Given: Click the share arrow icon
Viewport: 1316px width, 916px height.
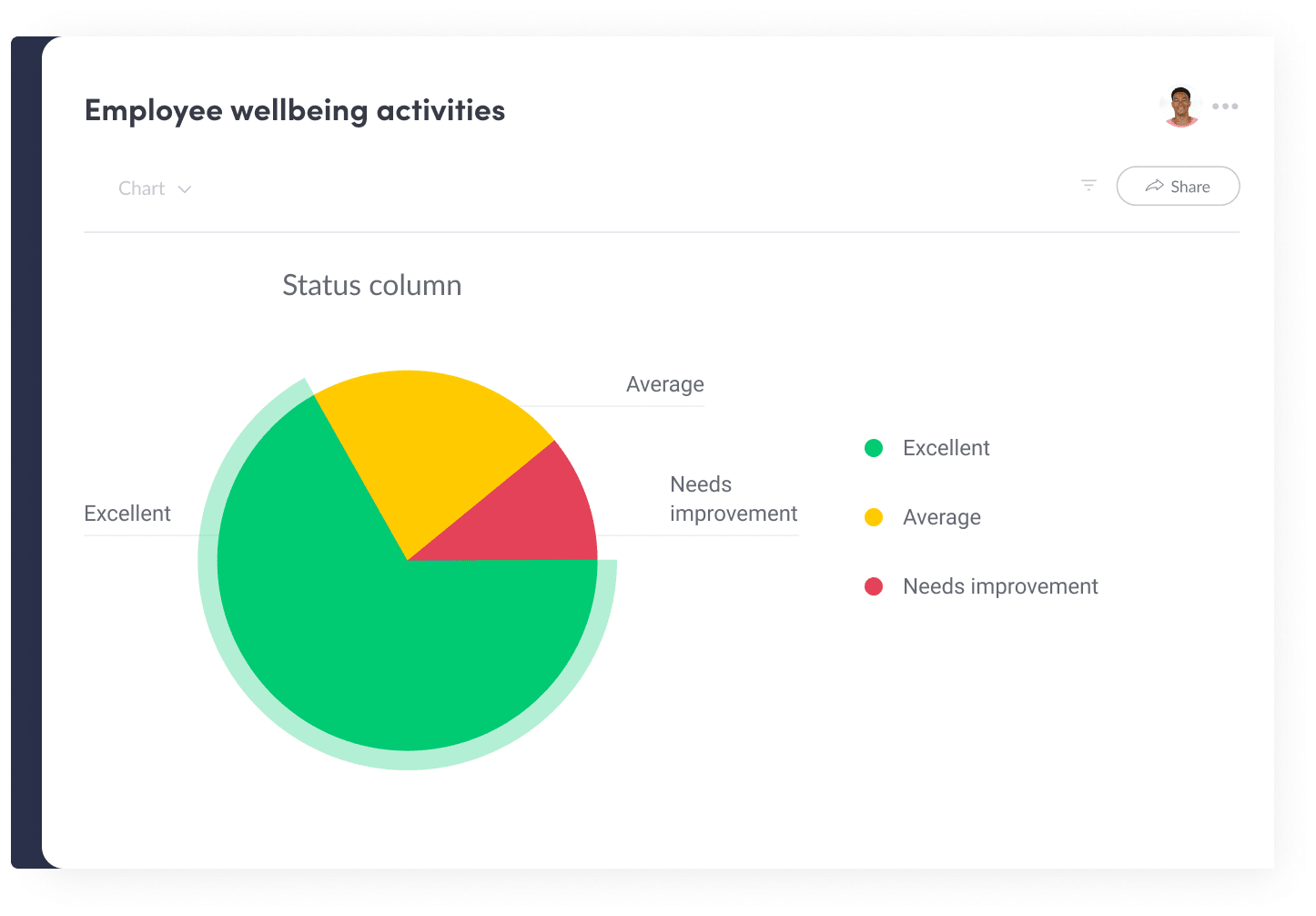Looking at the screenshot, I should (x=1154, y=186).
